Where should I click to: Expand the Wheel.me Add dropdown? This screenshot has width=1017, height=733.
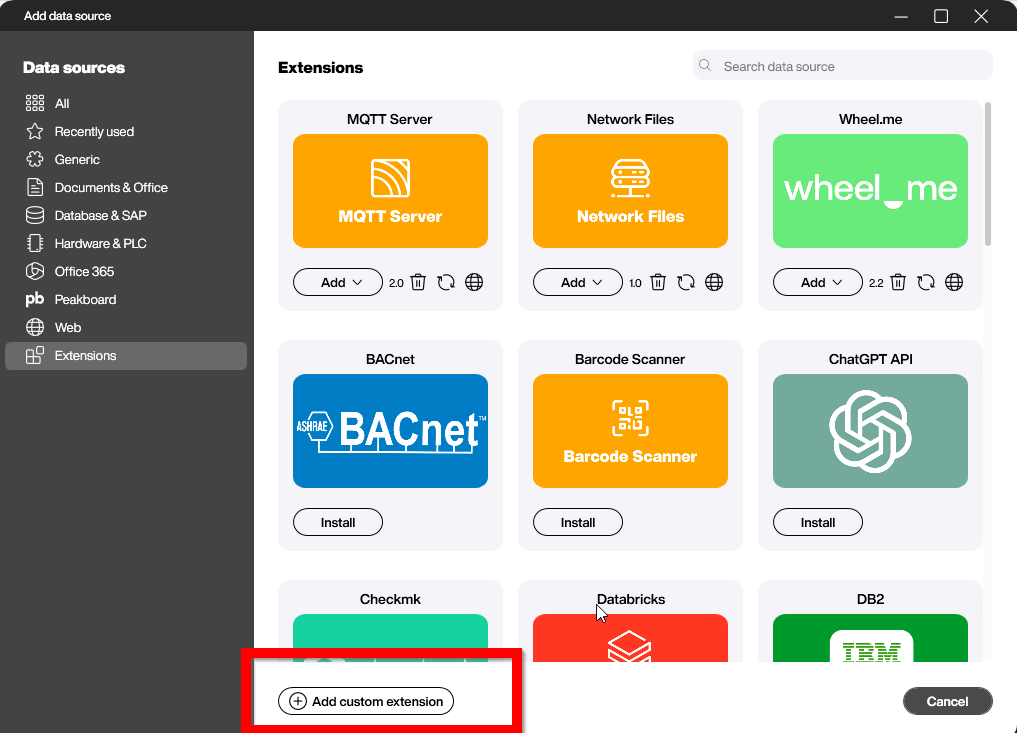click(x=818, y=283)
